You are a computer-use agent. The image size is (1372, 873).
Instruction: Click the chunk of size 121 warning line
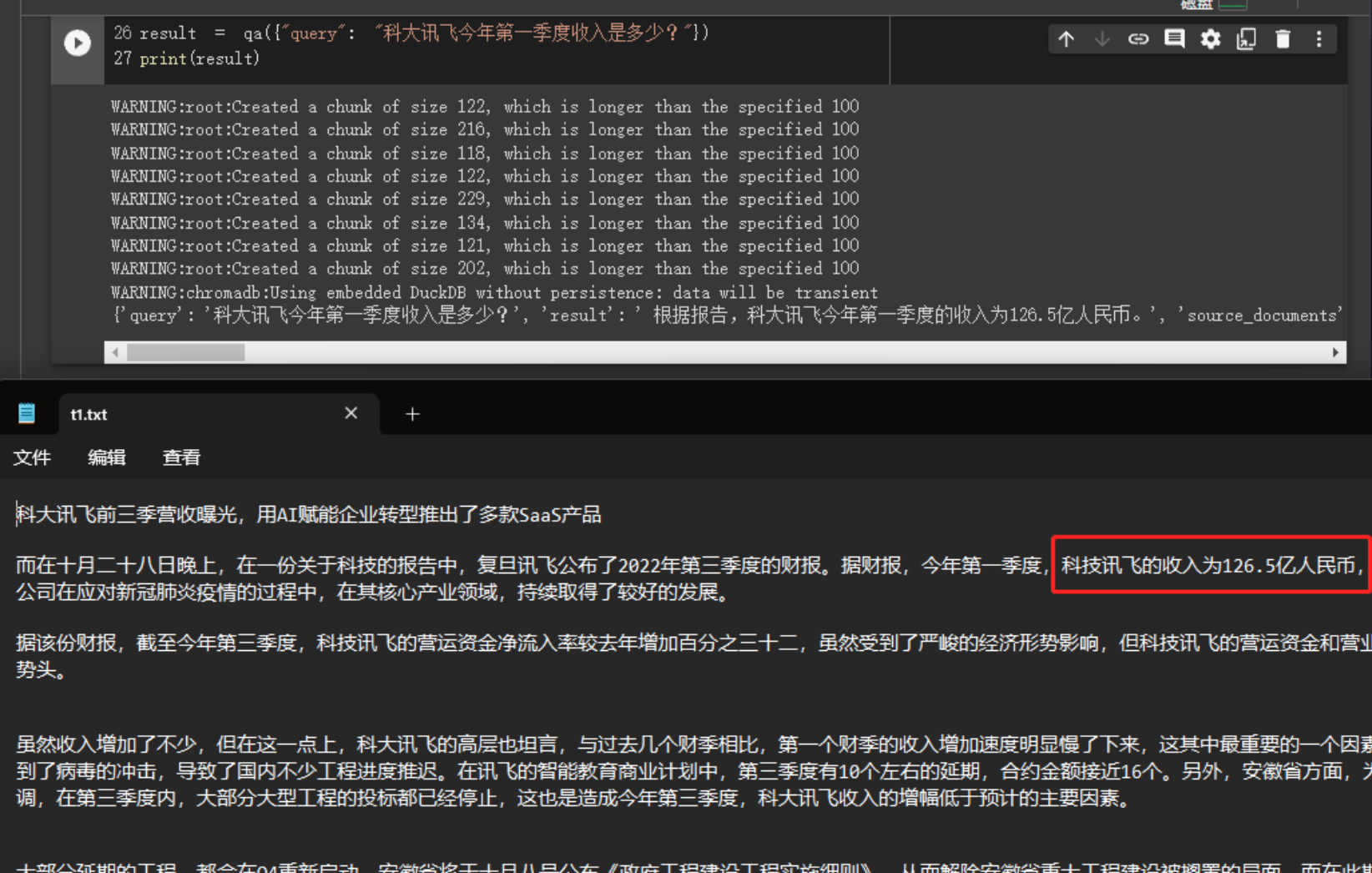coord(485,245)
